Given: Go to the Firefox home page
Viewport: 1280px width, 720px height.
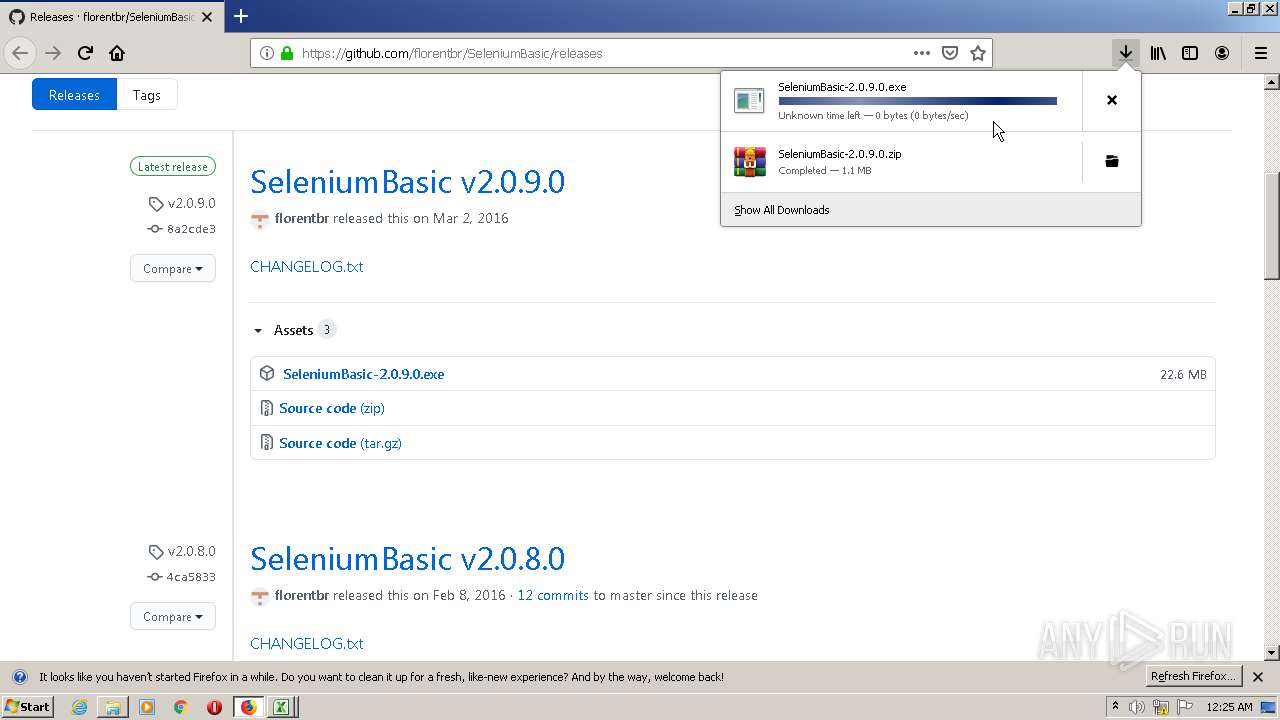Looking at the screenshot, I should pyautogui.click(x=117, y=53).
